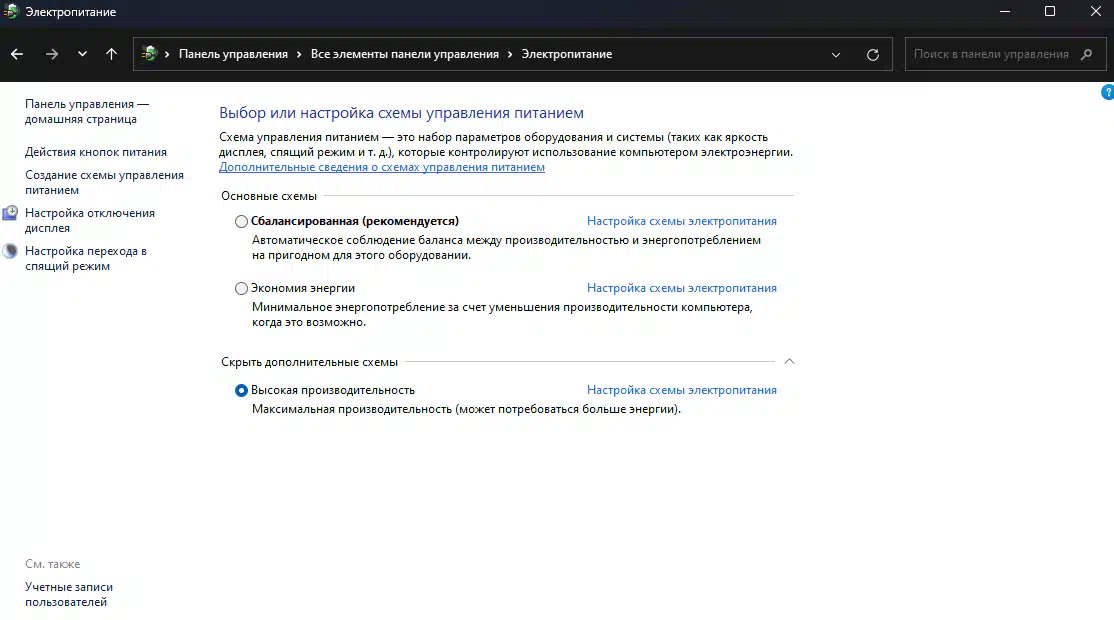
Task: Click the moon icon beside sleep mode settings
Action: click(x=10, y=251)
